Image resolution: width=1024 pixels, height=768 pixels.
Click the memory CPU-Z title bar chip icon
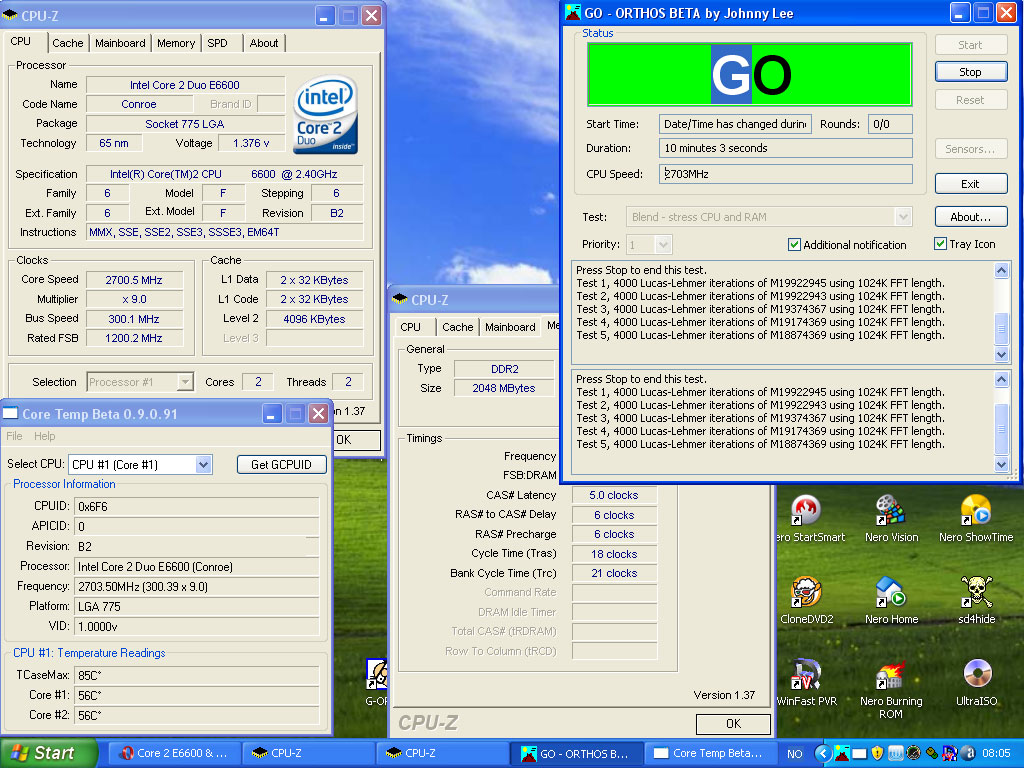pos(399,299)
